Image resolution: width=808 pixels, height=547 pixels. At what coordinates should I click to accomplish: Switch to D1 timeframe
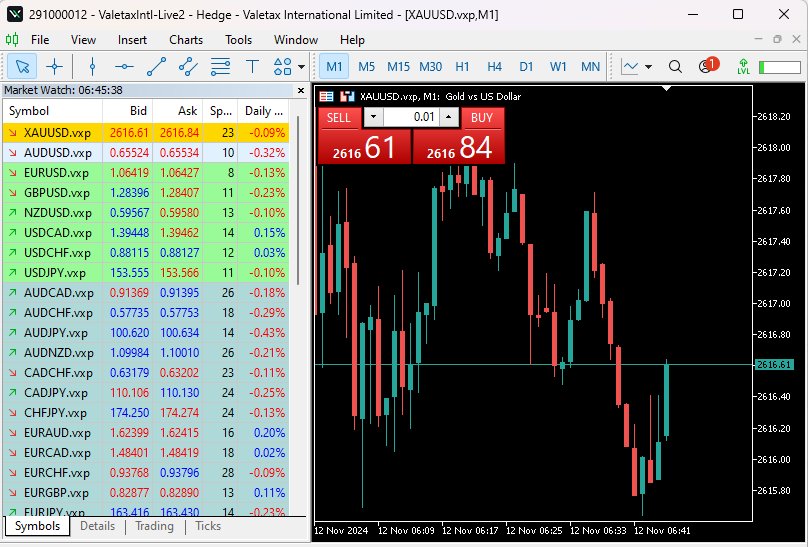pos(526,66)
